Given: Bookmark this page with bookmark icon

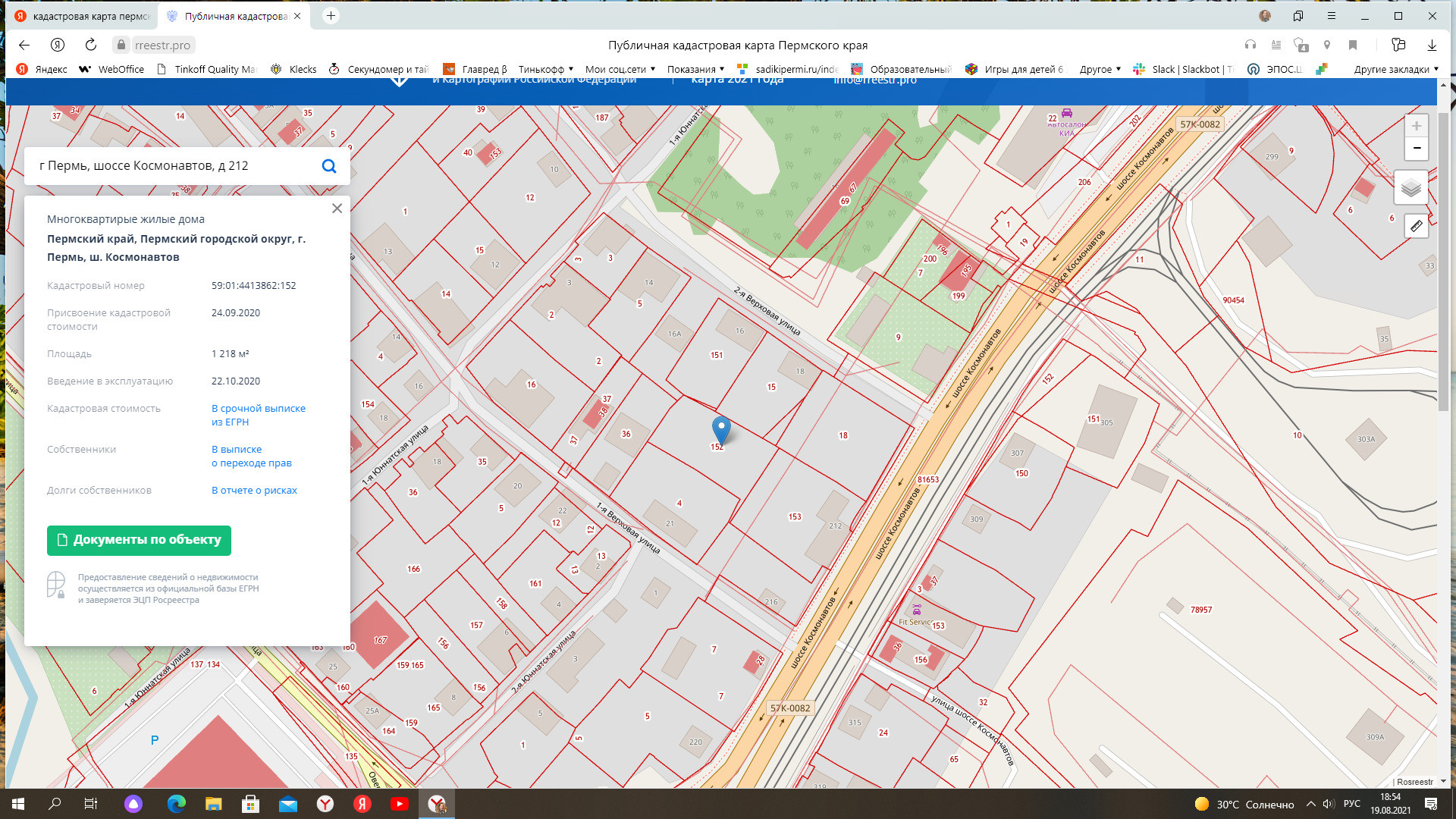Looking at the screenshot, I should coord(1353,45).
